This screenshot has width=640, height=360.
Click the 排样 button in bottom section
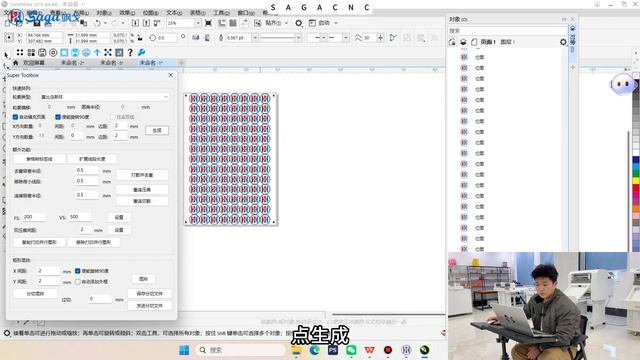tap(143, 279)
